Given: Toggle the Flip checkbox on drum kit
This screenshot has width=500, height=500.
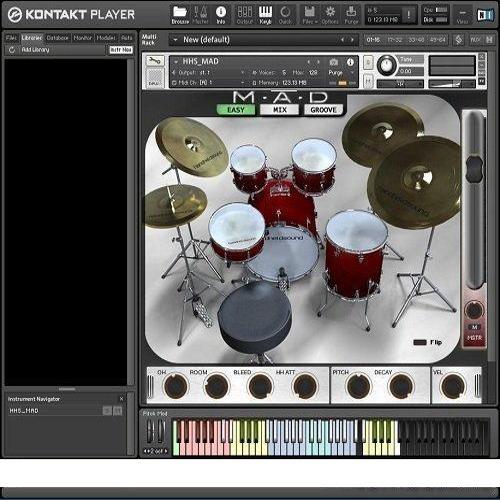Looking at the screenshot, I should 420,342.
